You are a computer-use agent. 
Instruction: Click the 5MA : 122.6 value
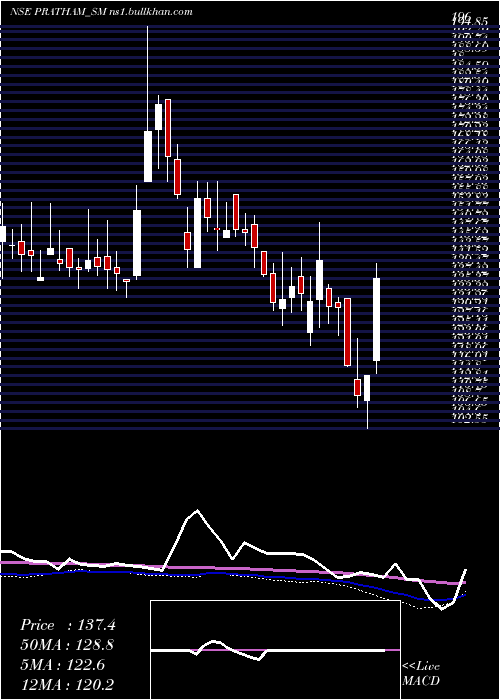point(62,665)
